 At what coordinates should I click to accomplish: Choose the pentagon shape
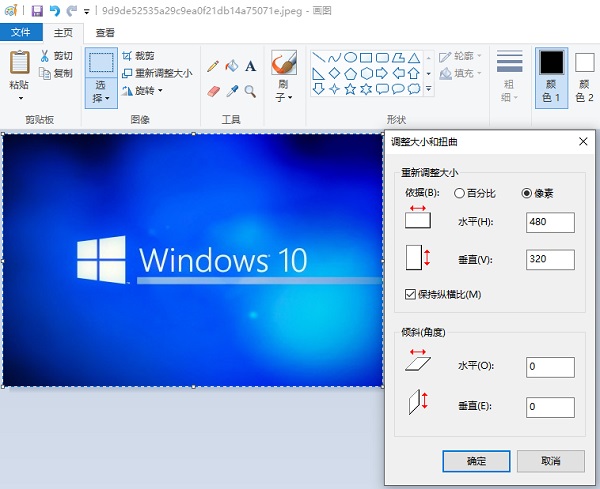coord(351,73)
